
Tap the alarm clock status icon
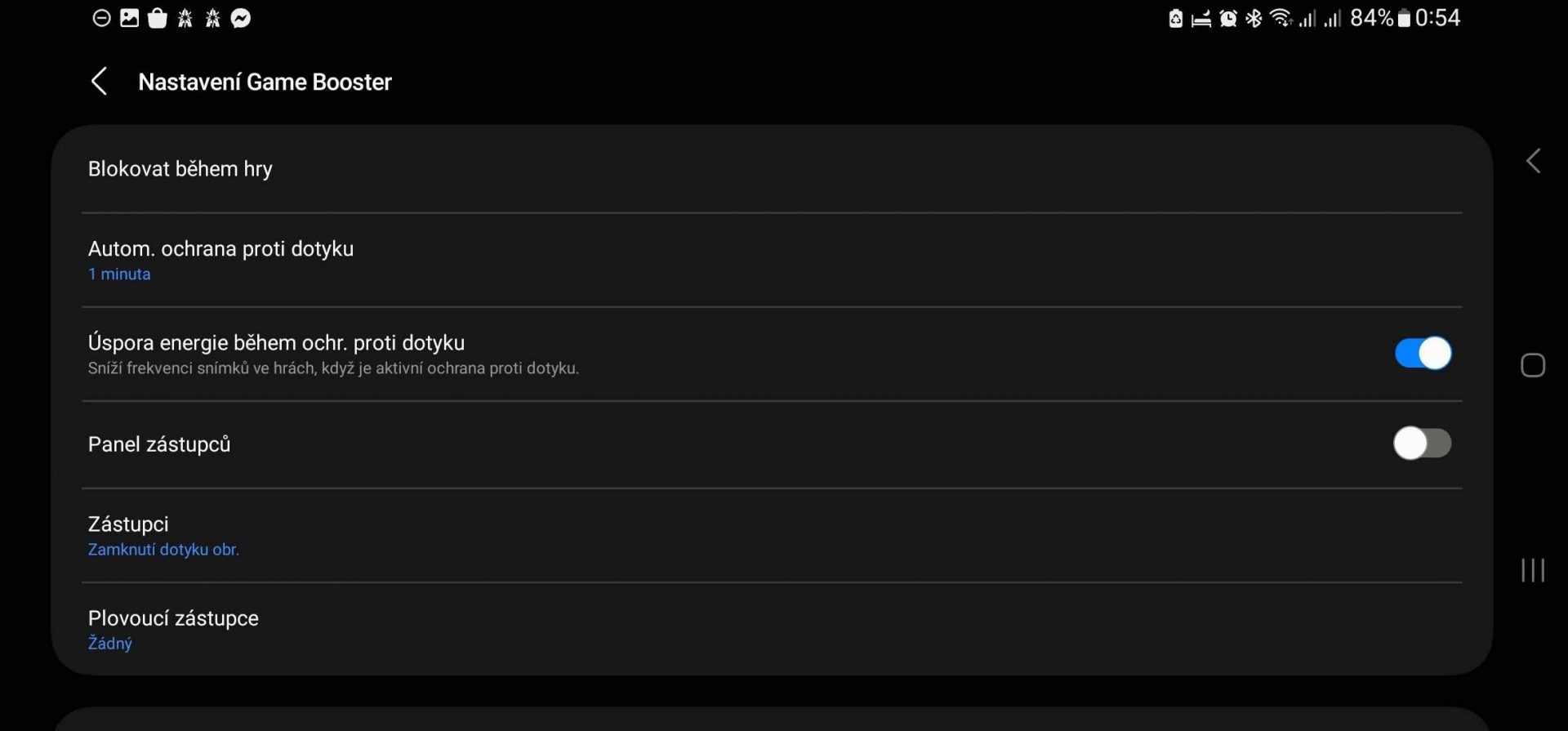1227,18
